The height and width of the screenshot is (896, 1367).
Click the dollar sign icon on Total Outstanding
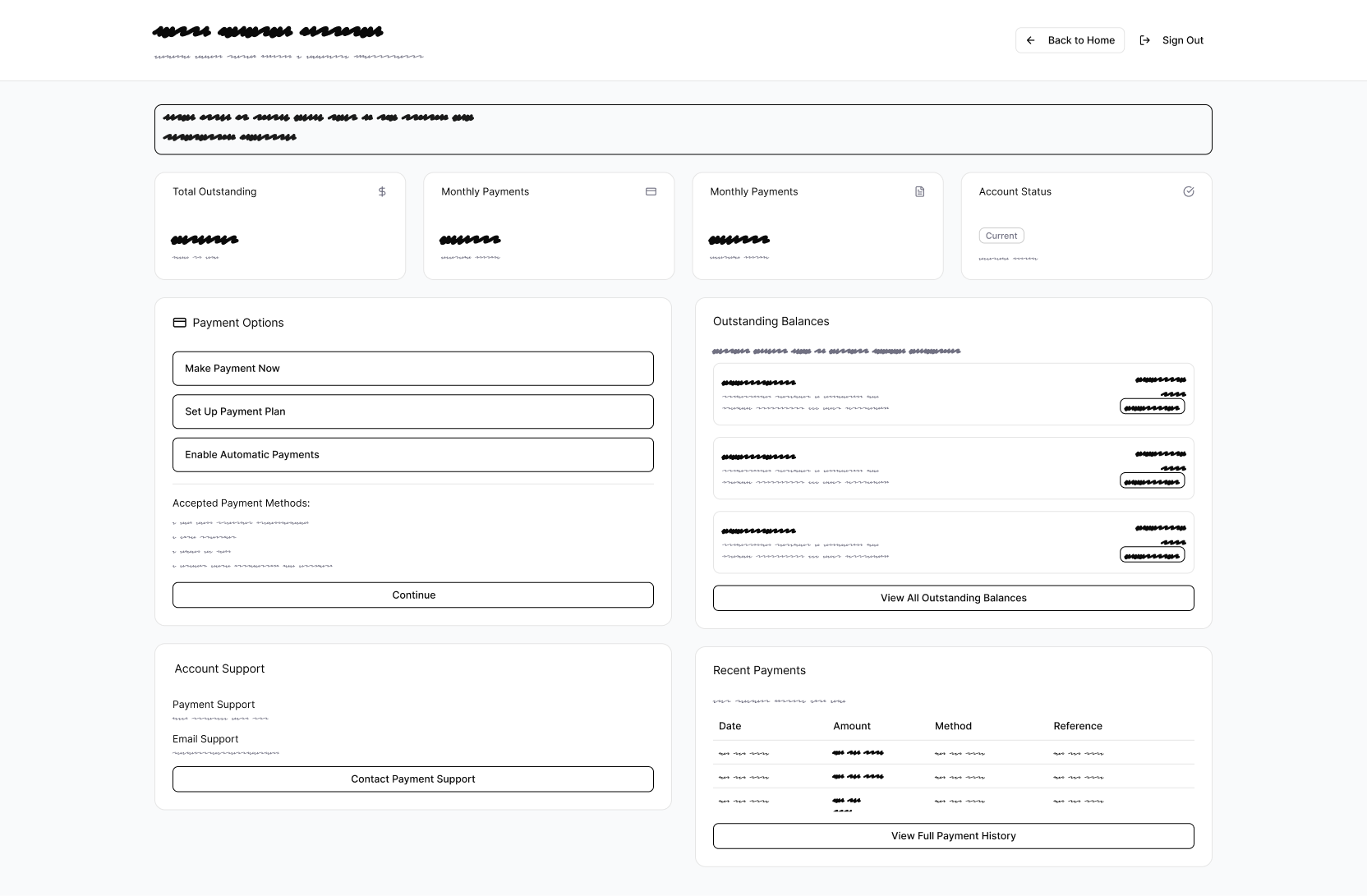(382, 191)
